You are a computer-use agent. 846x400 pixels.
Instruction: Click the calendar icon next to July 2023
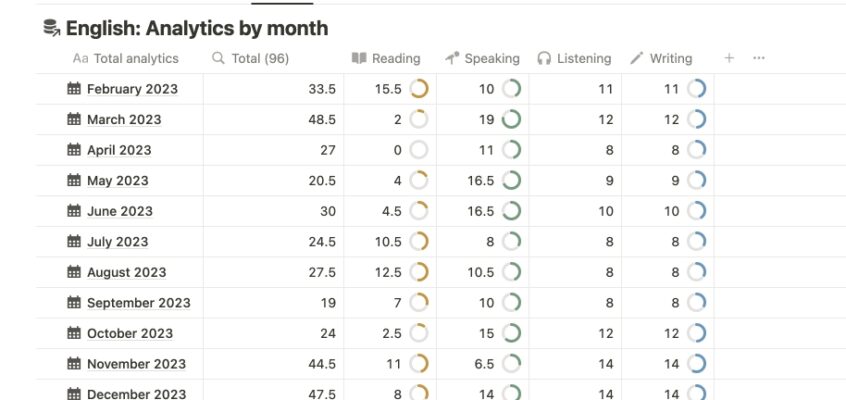[74, 242]
